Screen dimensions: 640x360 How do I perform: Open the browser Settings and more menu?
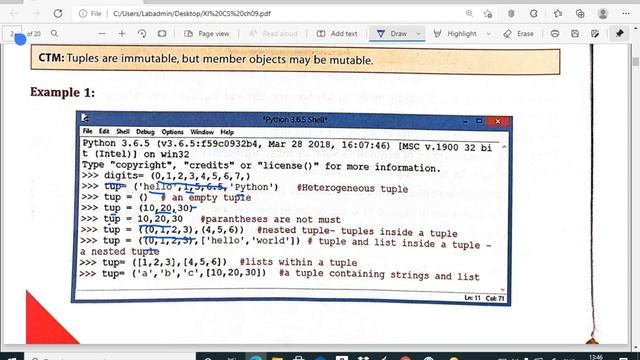click(626, 13)
